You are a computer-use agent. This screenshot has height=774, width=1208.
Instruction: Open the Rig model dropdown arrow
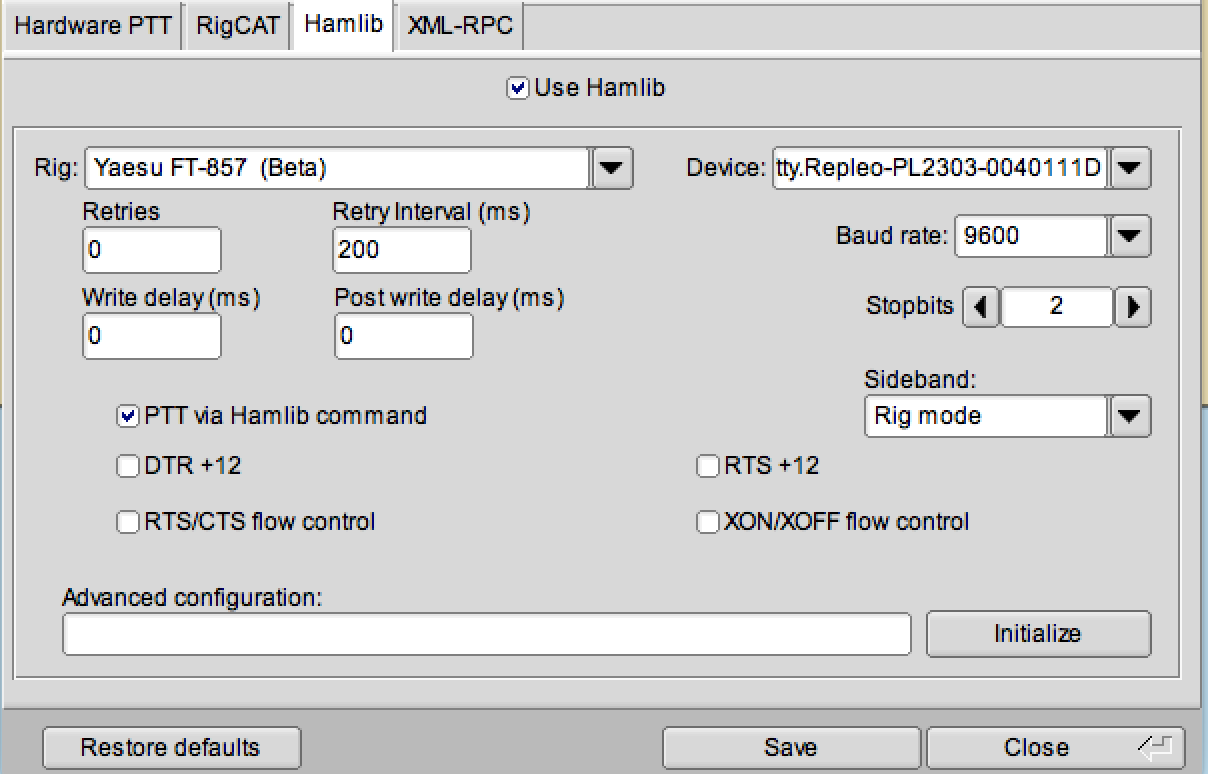[x=612, y=168]
